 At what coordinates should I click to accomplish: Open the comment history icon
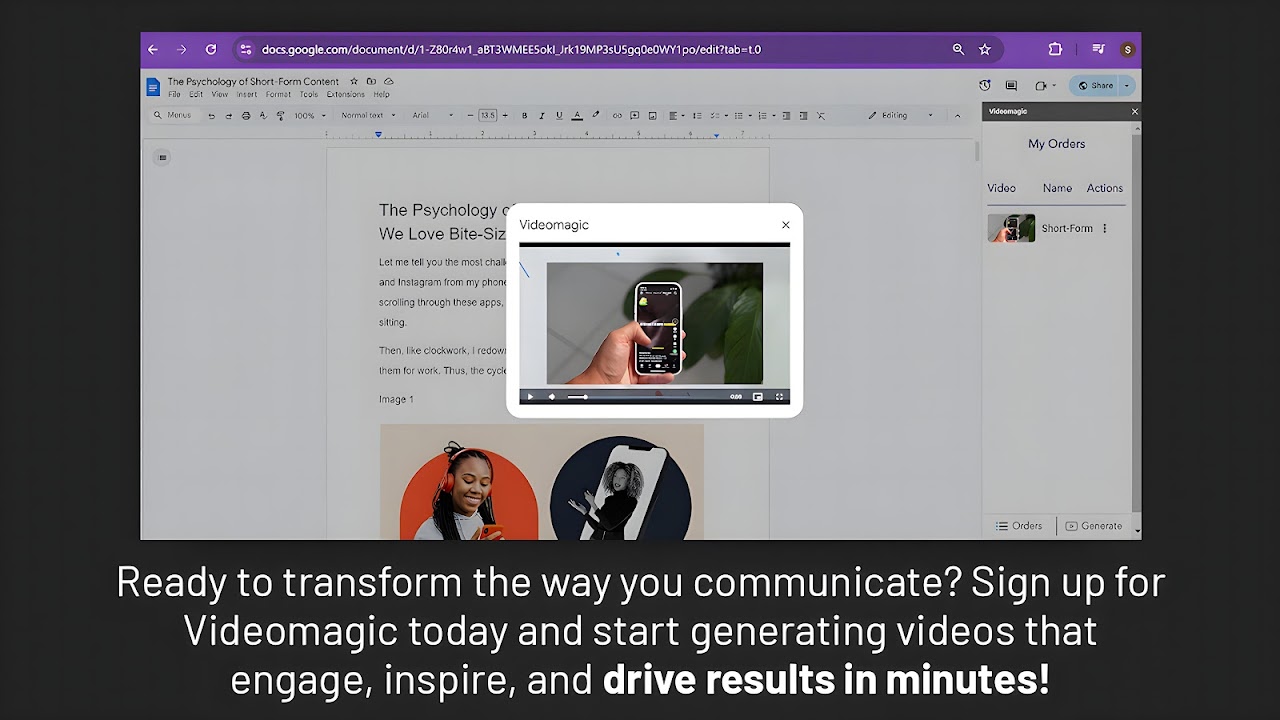1011,86
